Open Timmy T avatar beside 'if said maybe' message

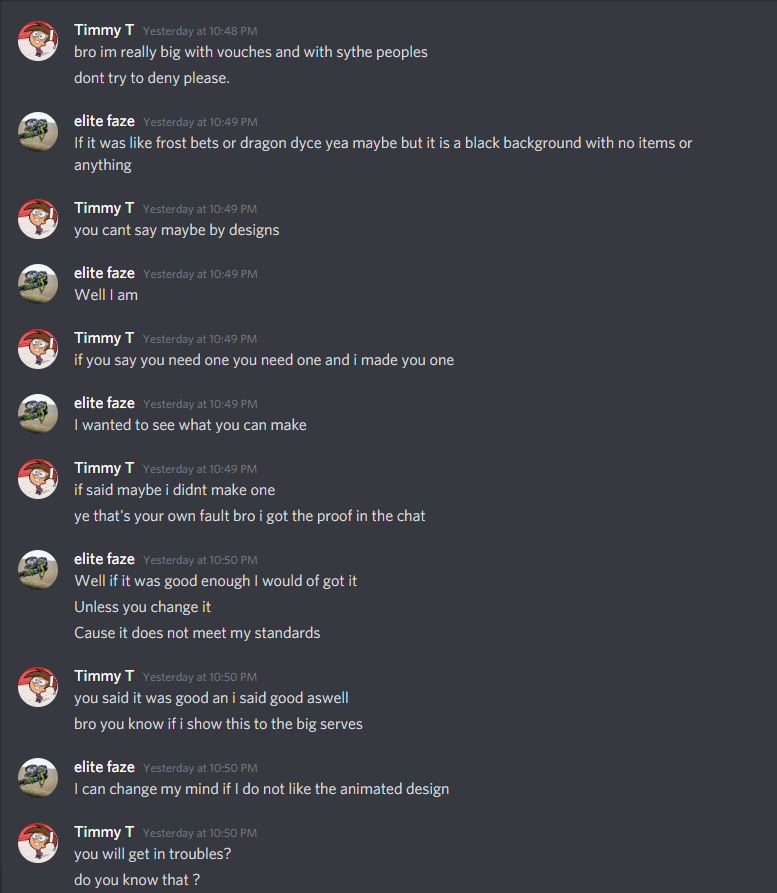(x=38, y=479)
